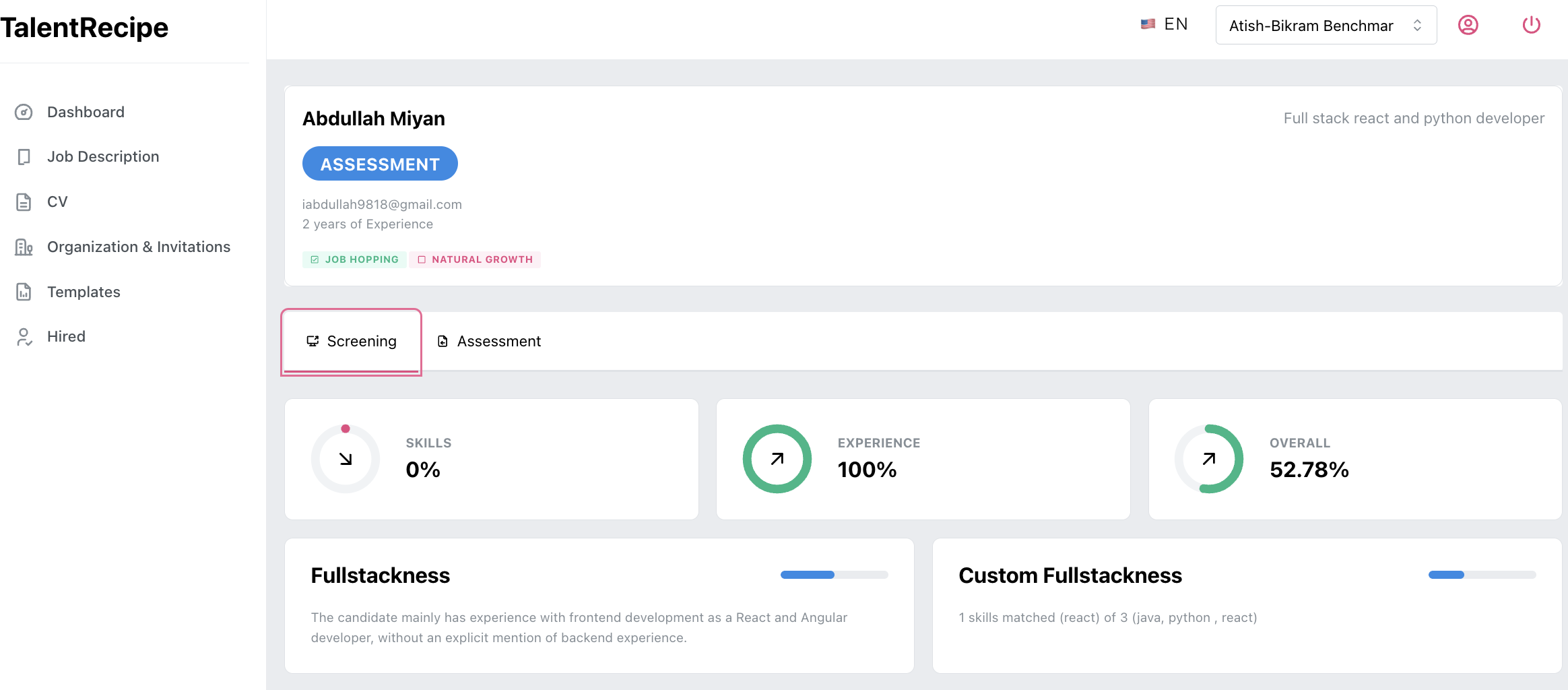
Task: Click the Custom Fullstackness progress bar
Action: tap(1482, 575)
